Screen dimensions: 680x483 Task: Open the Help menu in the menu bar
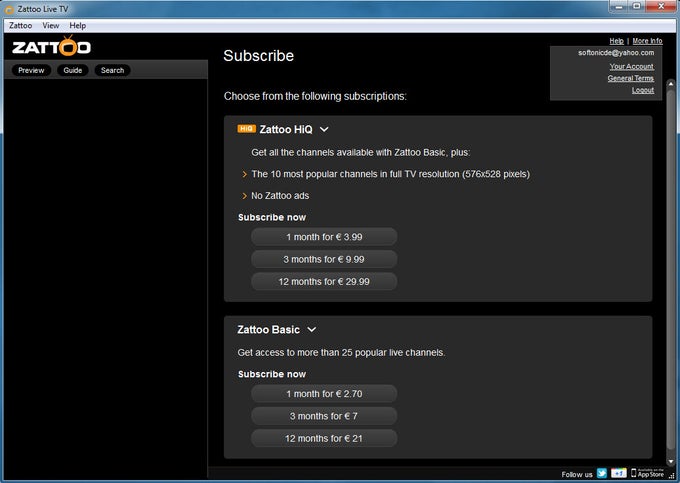78,26
